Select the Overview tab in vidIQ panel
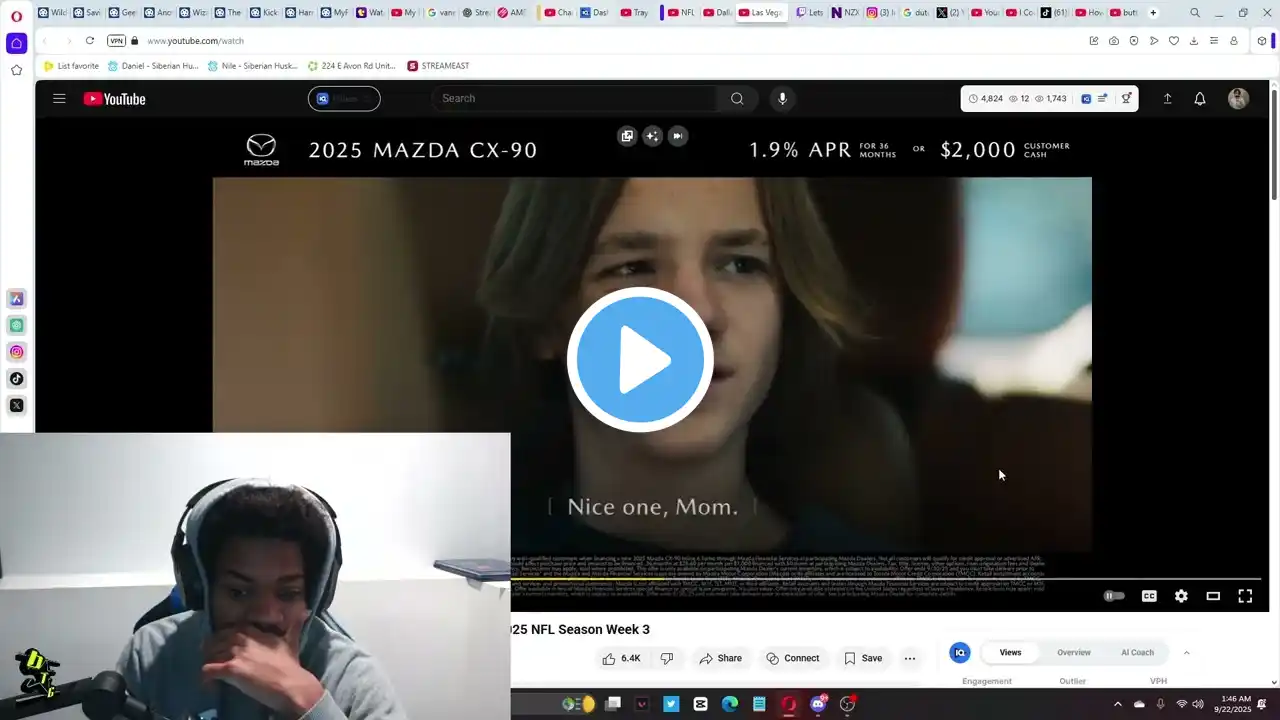The width and height of the screenshot is (1280, 720). pos(1074,652)
